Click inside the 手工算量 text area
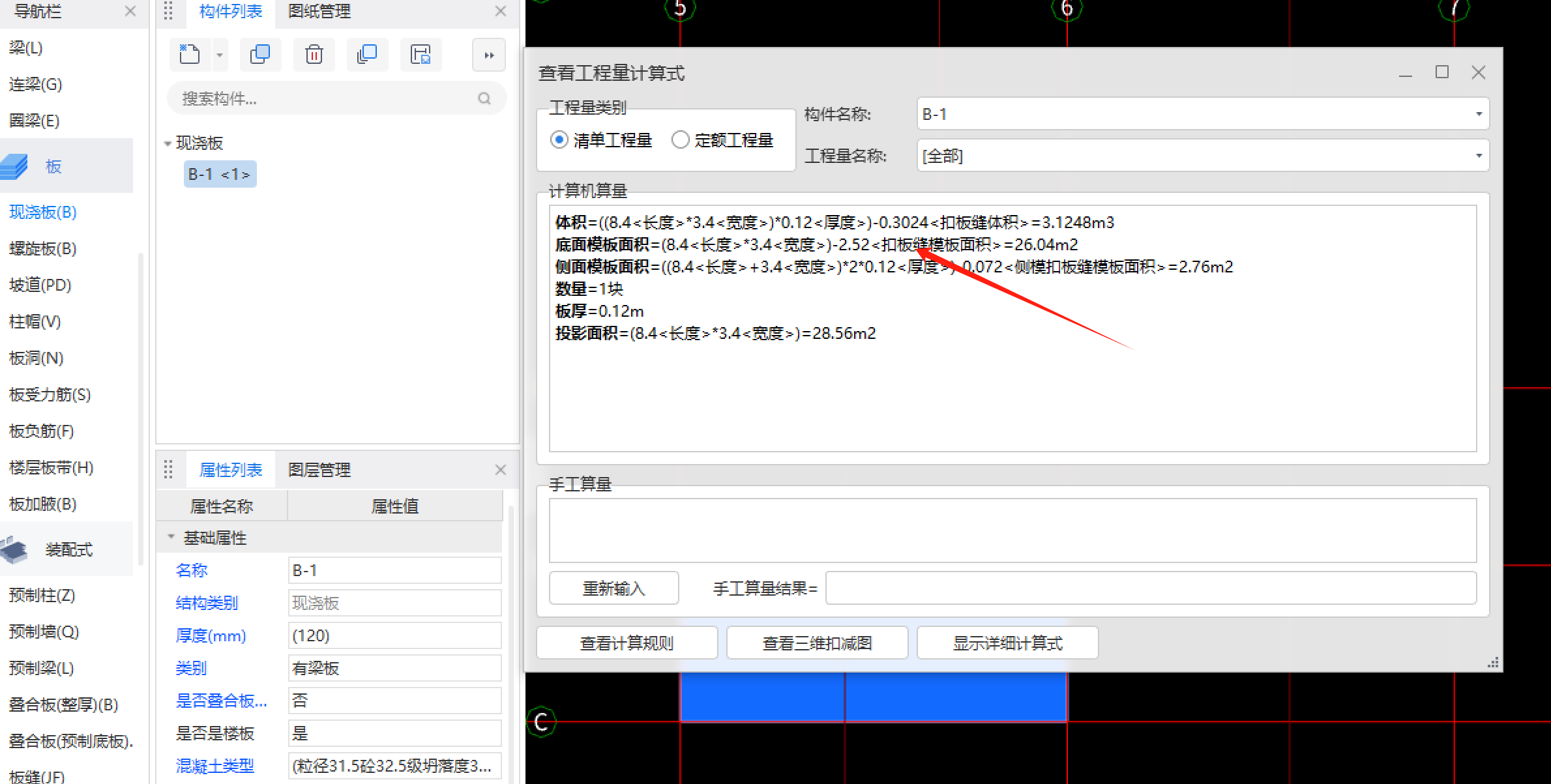The width and height of the screenshot is (1551, 784). [x=1012, y=530]
